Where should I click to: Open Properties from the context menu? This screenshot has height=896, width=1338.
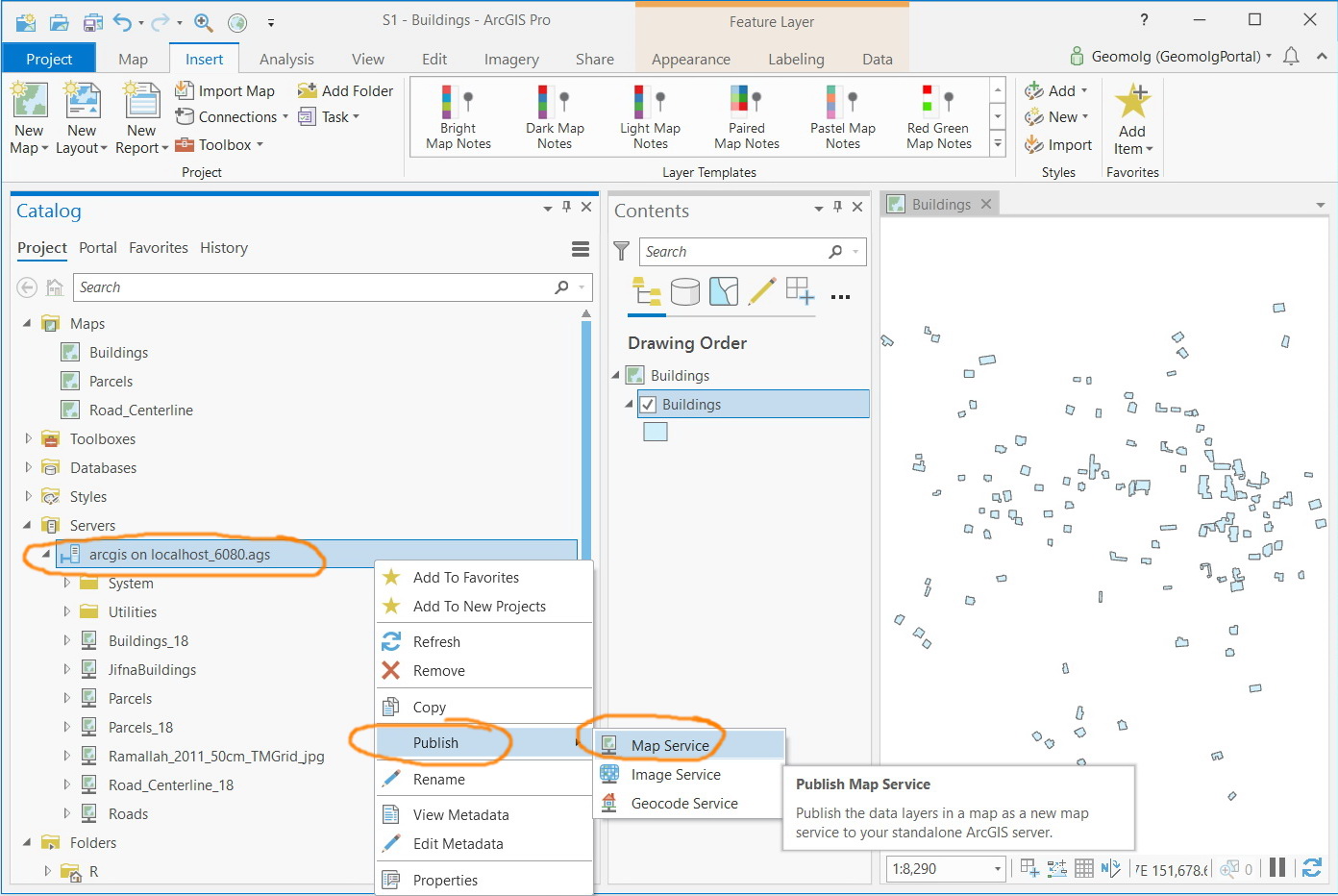point(483,881)
